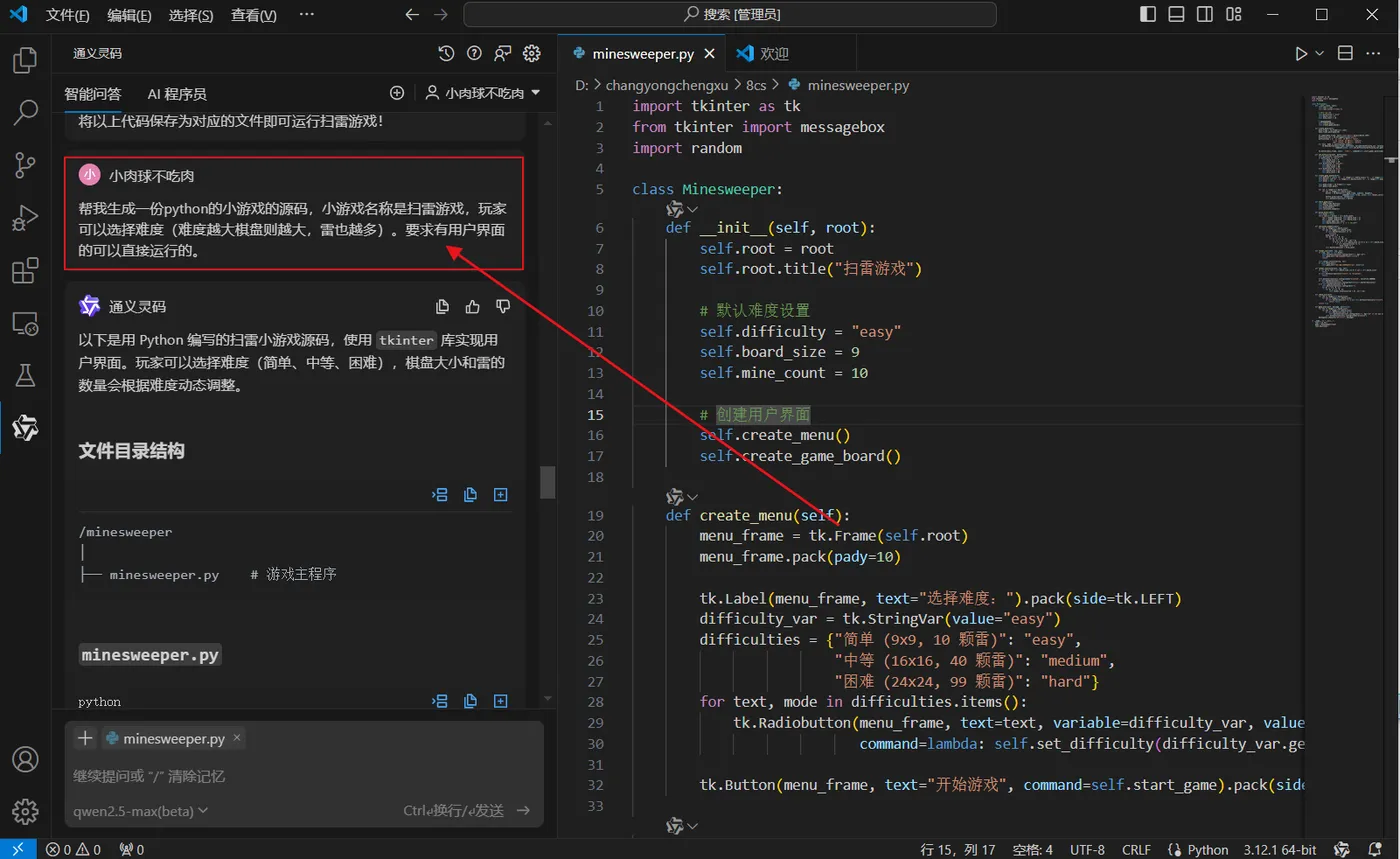Close the minesweeper.py editor tab
This screenshot has width=1400, height=859.
[711, 53]
